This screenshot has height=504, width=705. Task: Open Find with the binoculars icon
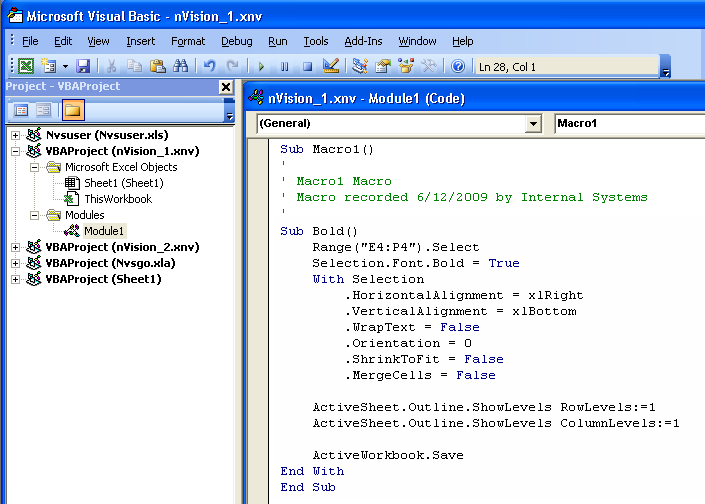pyautogui.click(x=181, y=67)
